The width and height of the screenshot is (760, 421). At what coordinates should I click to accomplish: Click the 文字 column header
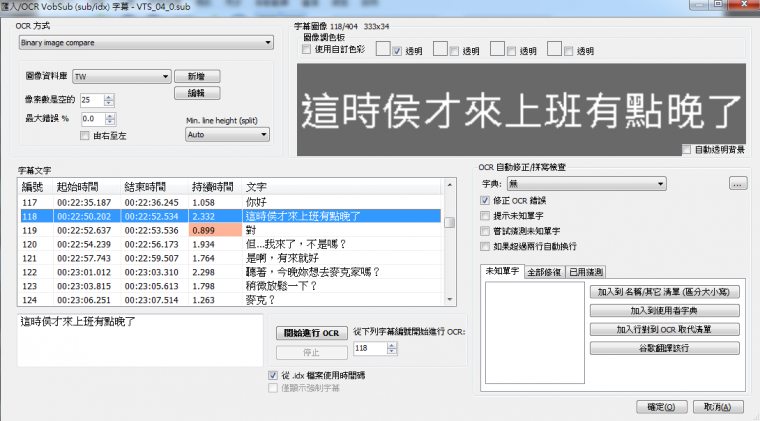pyautogui.click(x=342, y=187)
